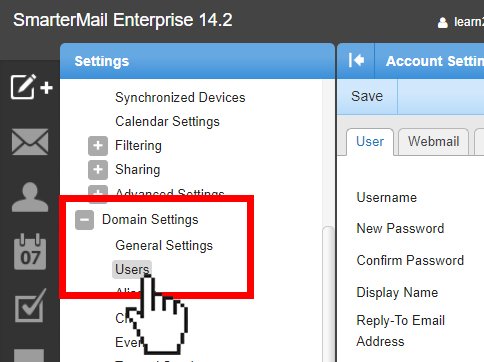The image size is (484, 362).
Task: Click the user profile icon in header
Action: click(x=442, y=23)
